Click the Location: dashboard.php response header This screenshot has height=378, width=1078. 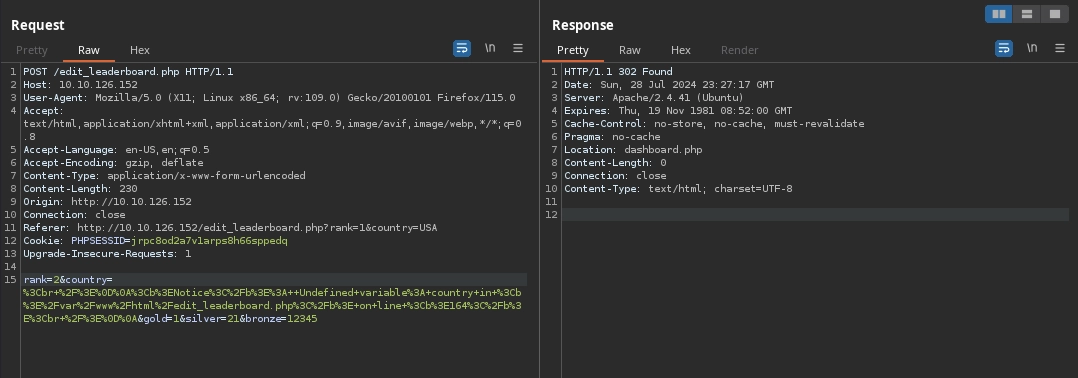(x=633, y=150)
